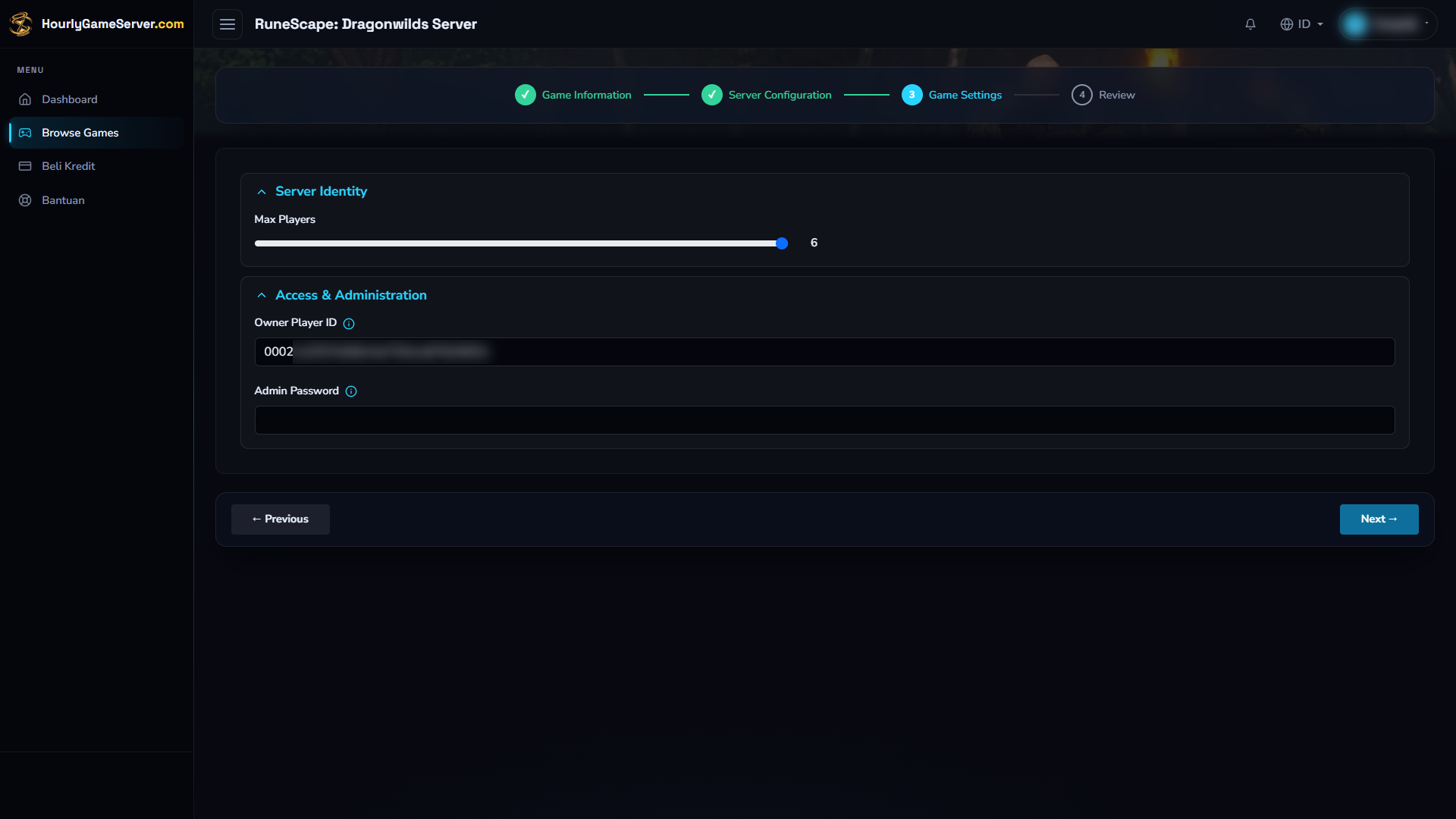The image size is (1456, 819).
Task: Open the ID language globe dropdown
Action: 1301,24
